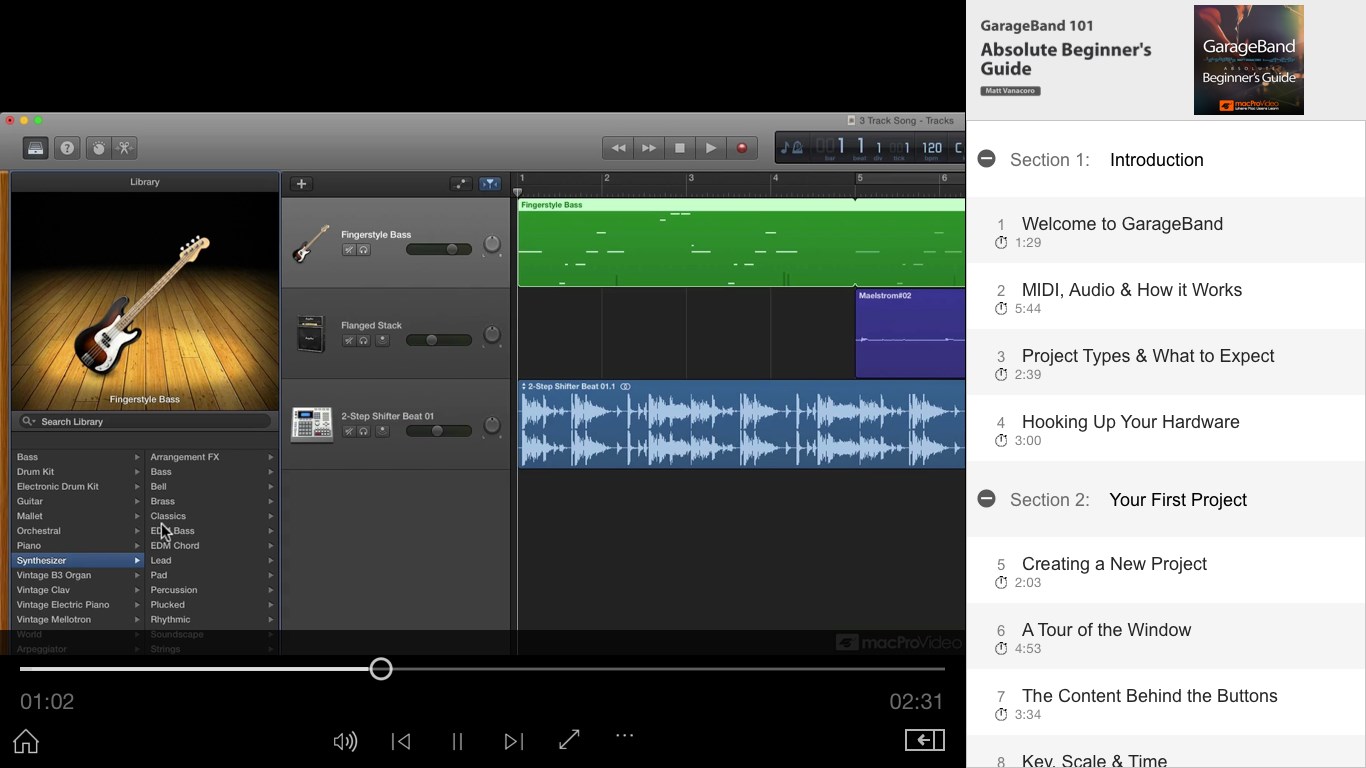The height and width of the screenshot is (768, 1366).
Task: Expand the Arrangement FX subcategory arrow
Action: coord(271,457)
